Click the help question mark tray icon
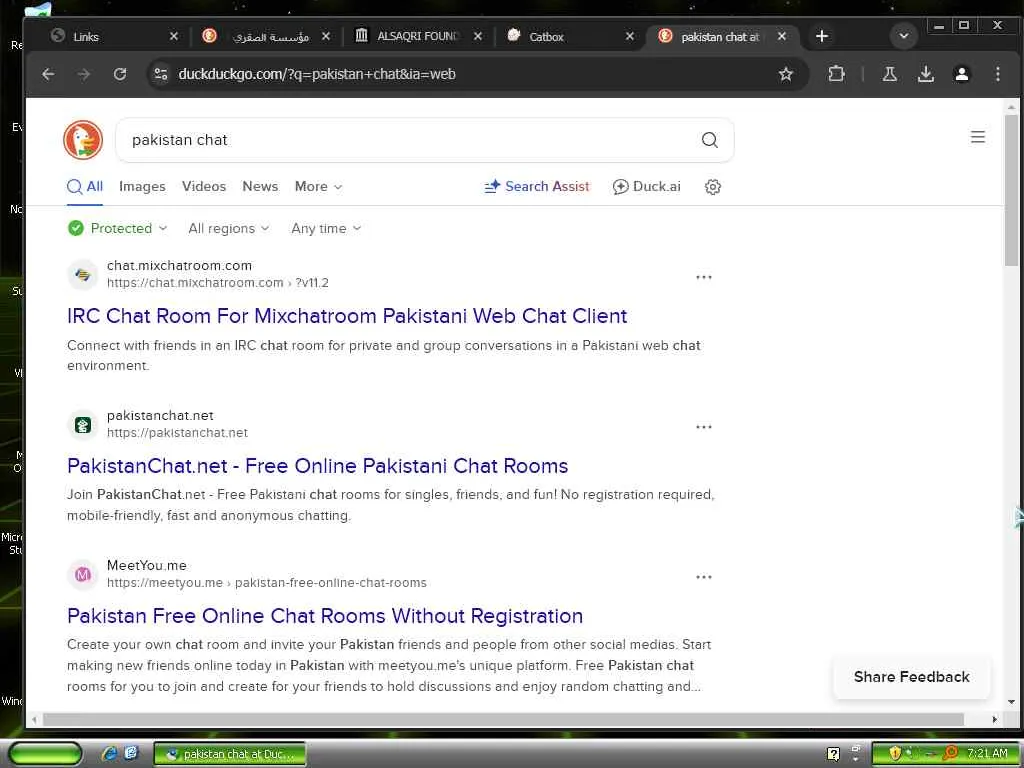Image resolution: width=1024 pixels, height=768 pixels. 833,754
